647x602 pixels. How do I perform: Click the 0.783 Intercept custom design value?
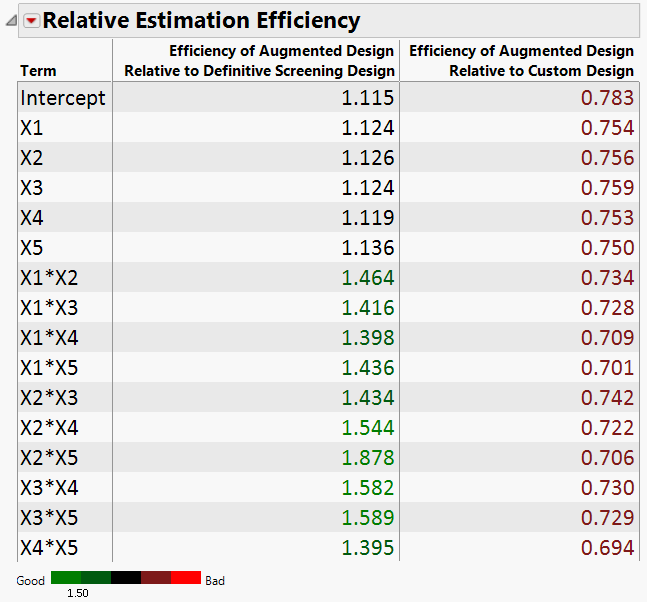608,98
